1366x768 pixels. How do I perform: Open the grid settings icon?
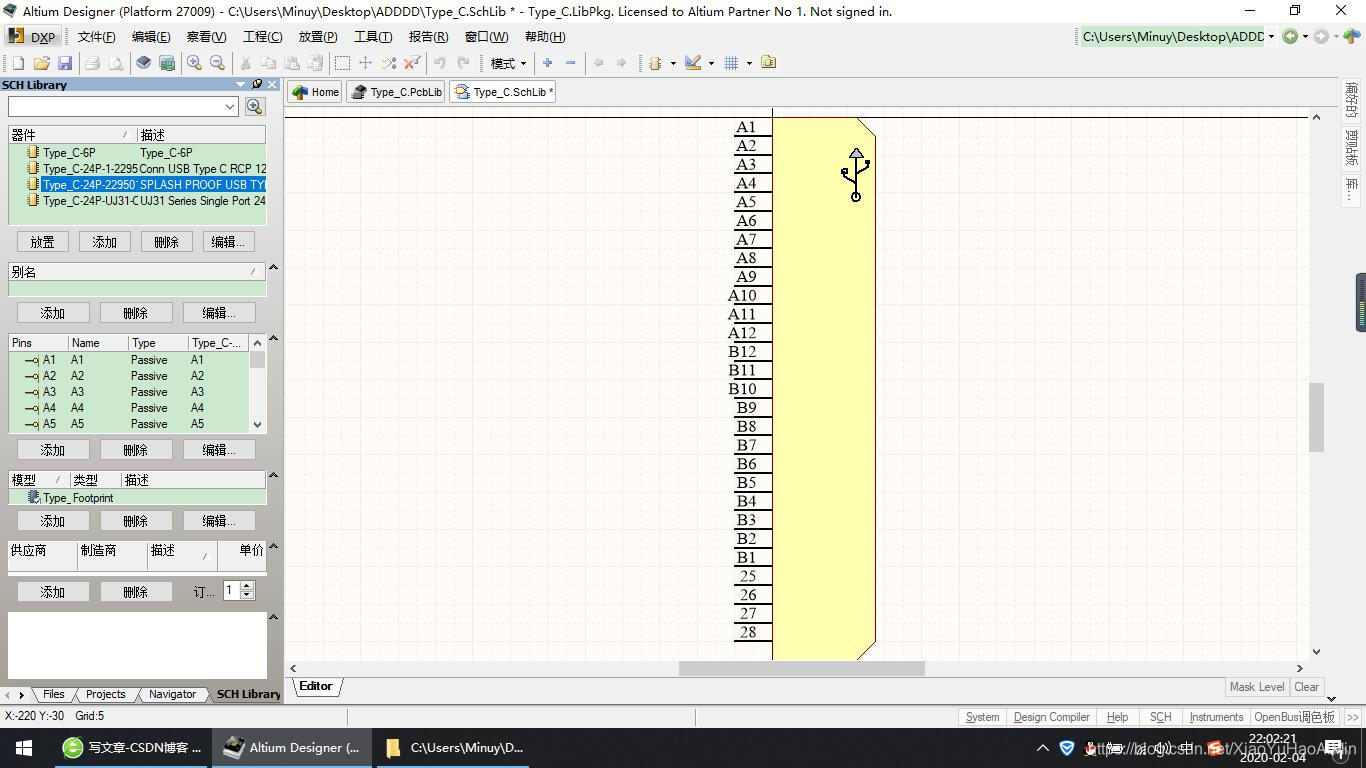coord(731,63)
